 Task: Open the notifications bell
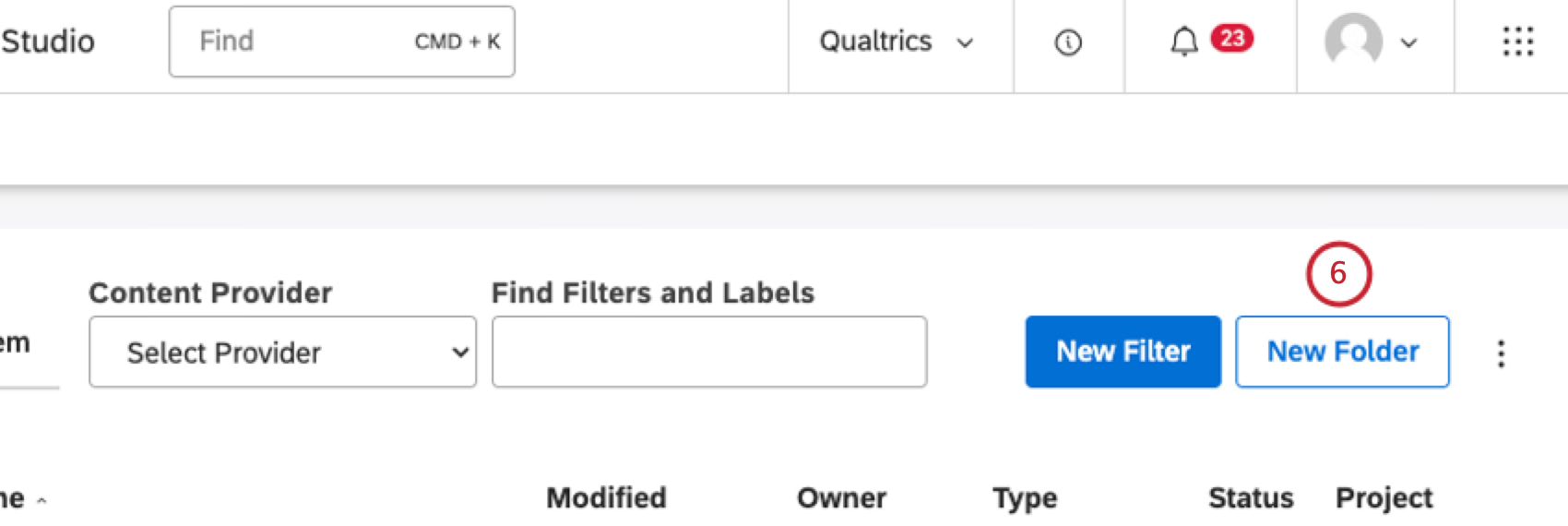tap(1184, 42)
